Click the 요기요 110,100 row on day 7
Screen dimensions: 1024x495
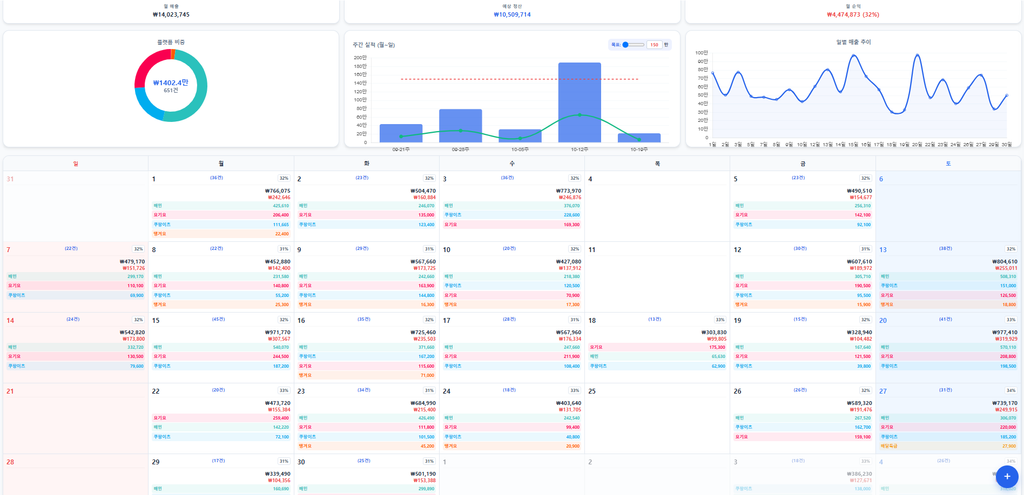pos(76,285)
